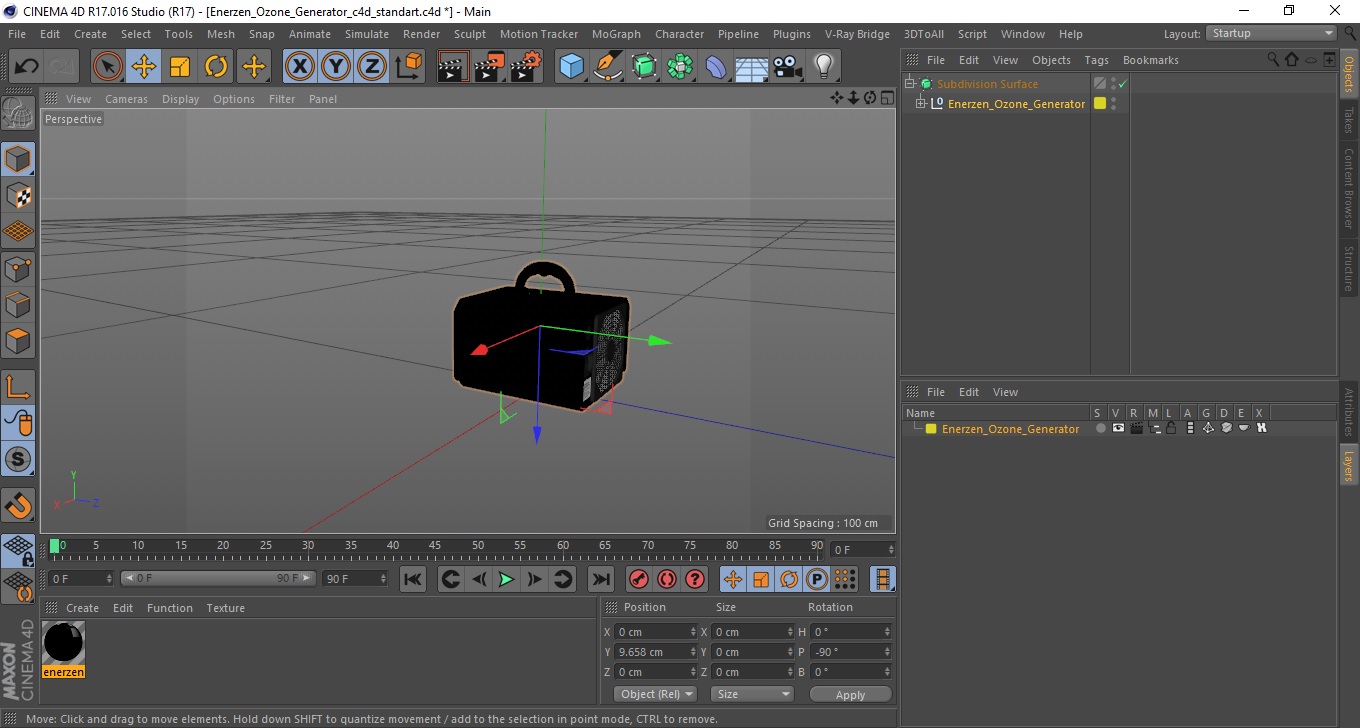
Task: Click the Position Y stepper arrows
Action: click(693, 652)
